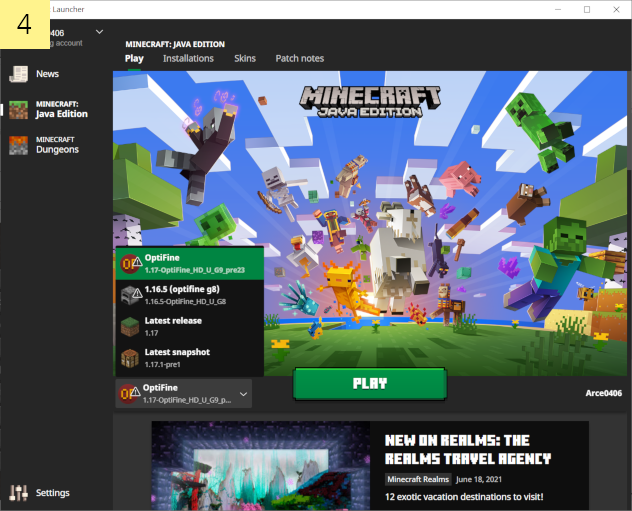This screenshot has width=632, height=511.
Task: Launch the game with the PLAY button
Action: pyautogui.click(x=370, y=384)
